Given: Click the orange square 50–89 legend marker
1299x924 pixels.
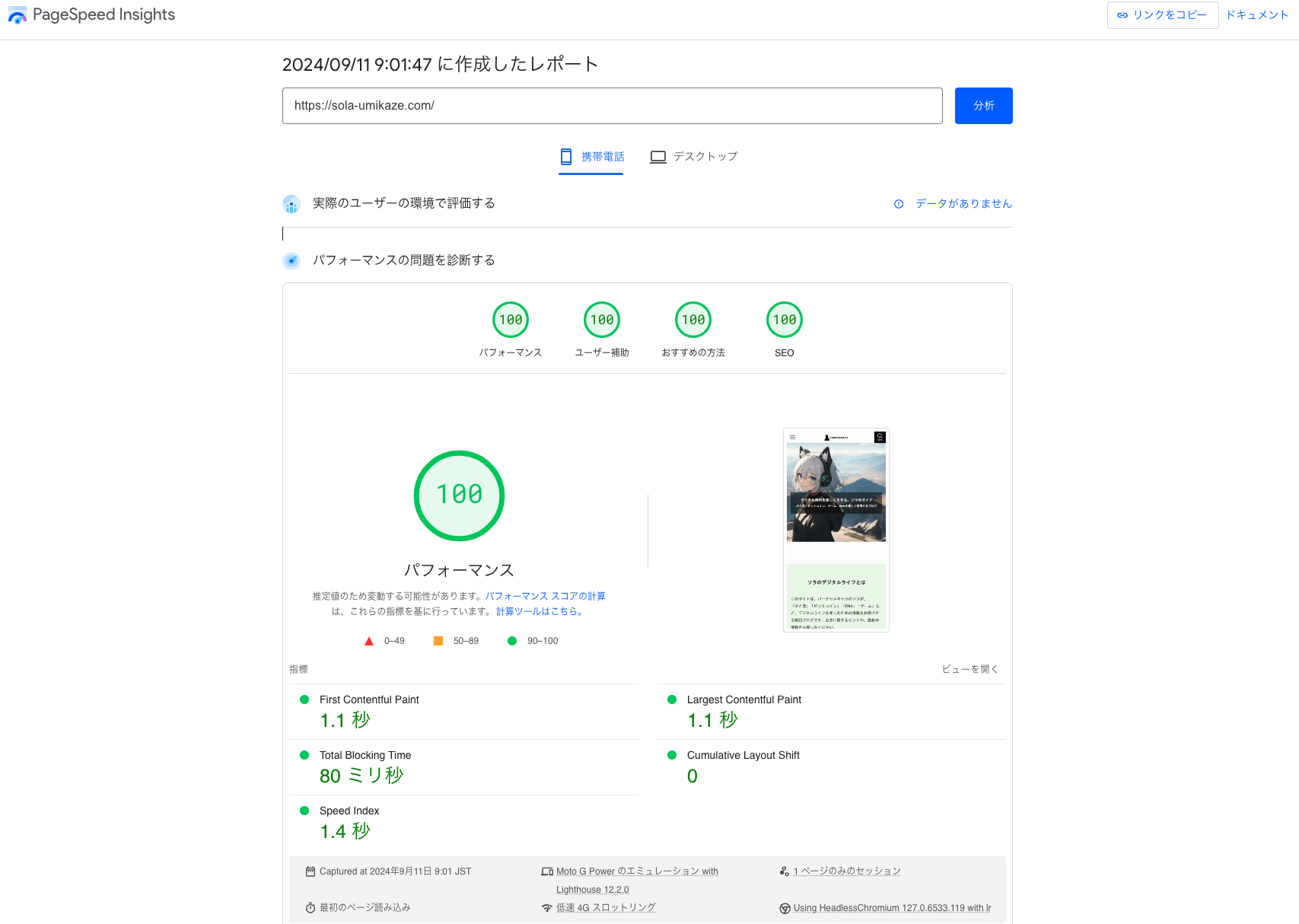Looking at the screenshot, I should 438,641.
